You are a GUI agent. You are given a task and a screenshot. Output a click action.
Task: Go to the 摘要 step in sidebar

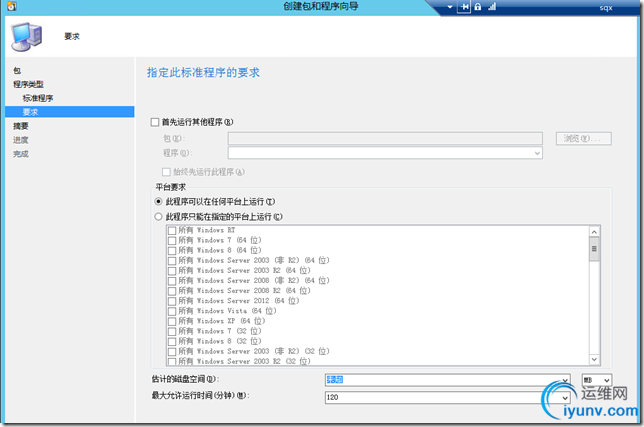click(x=21, y=126)
